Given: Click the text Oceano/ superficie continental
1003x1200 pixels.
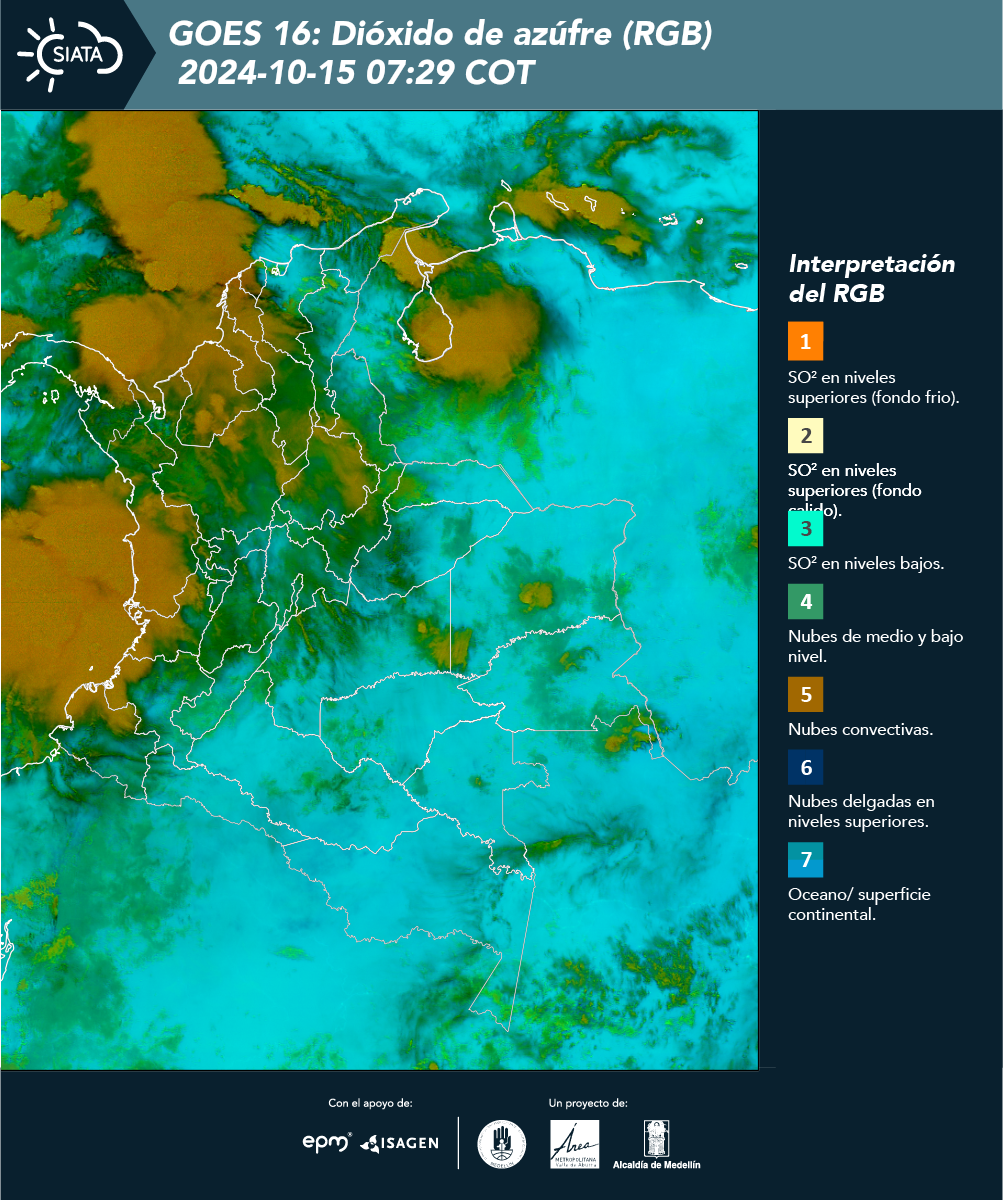Looking at the screenshot, I should (859, 904).
